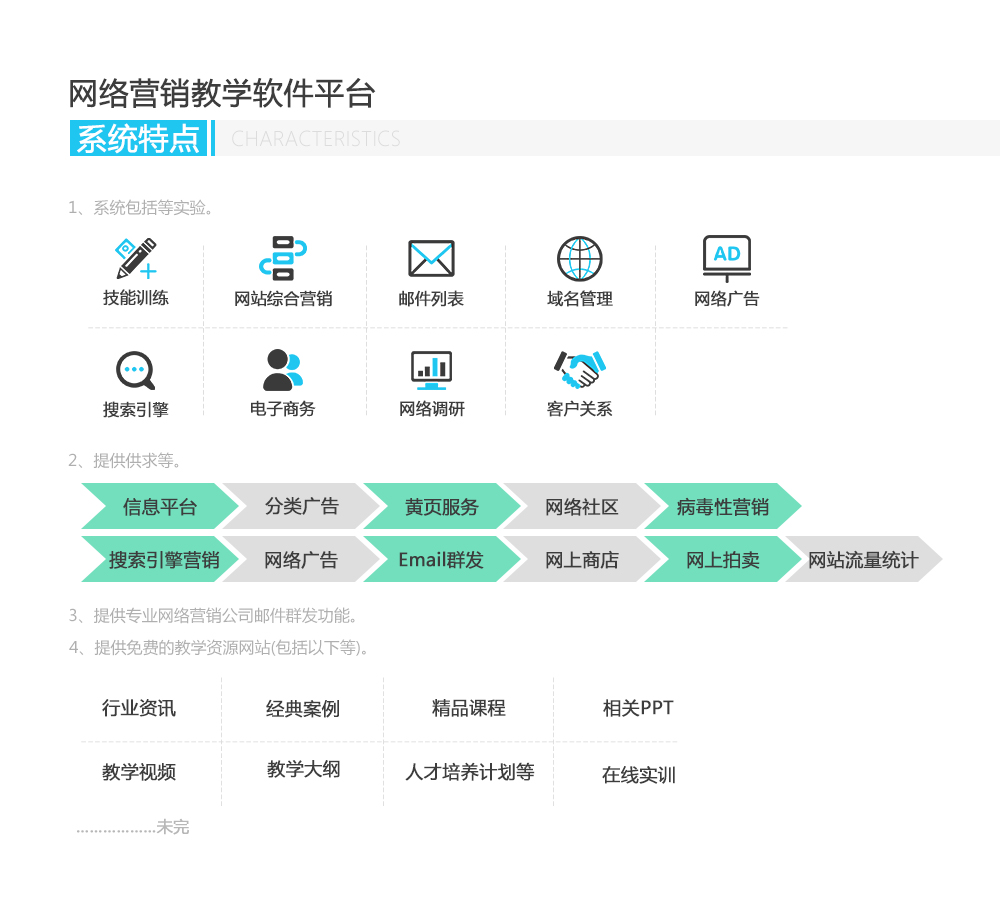Select the 网络广告 AD monitor icon
The height and width of the screenshot is (900, 1000).
(727, 258)
